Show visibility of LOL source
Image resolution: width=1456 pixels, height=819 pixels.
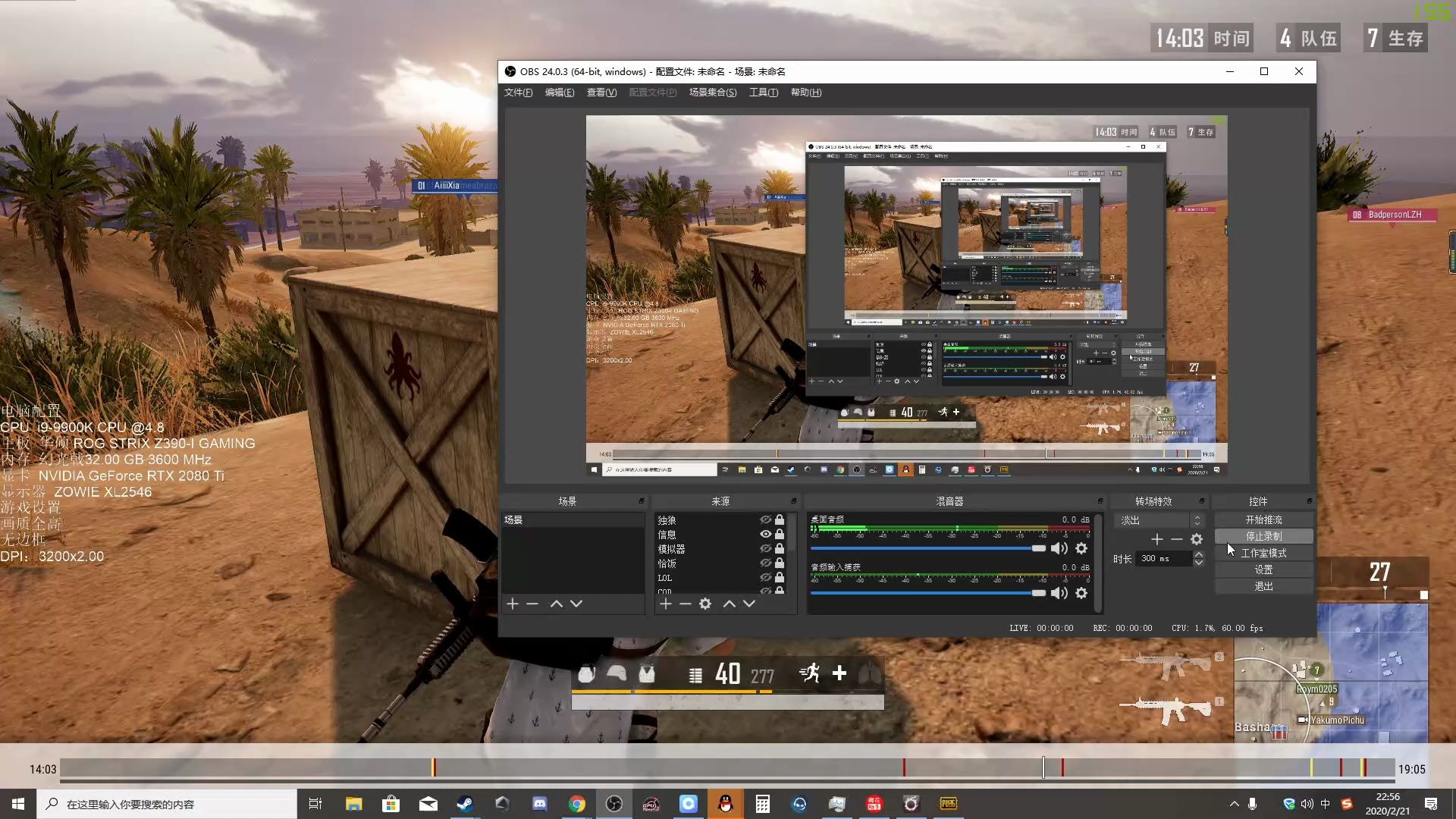(x=765, y=578)
